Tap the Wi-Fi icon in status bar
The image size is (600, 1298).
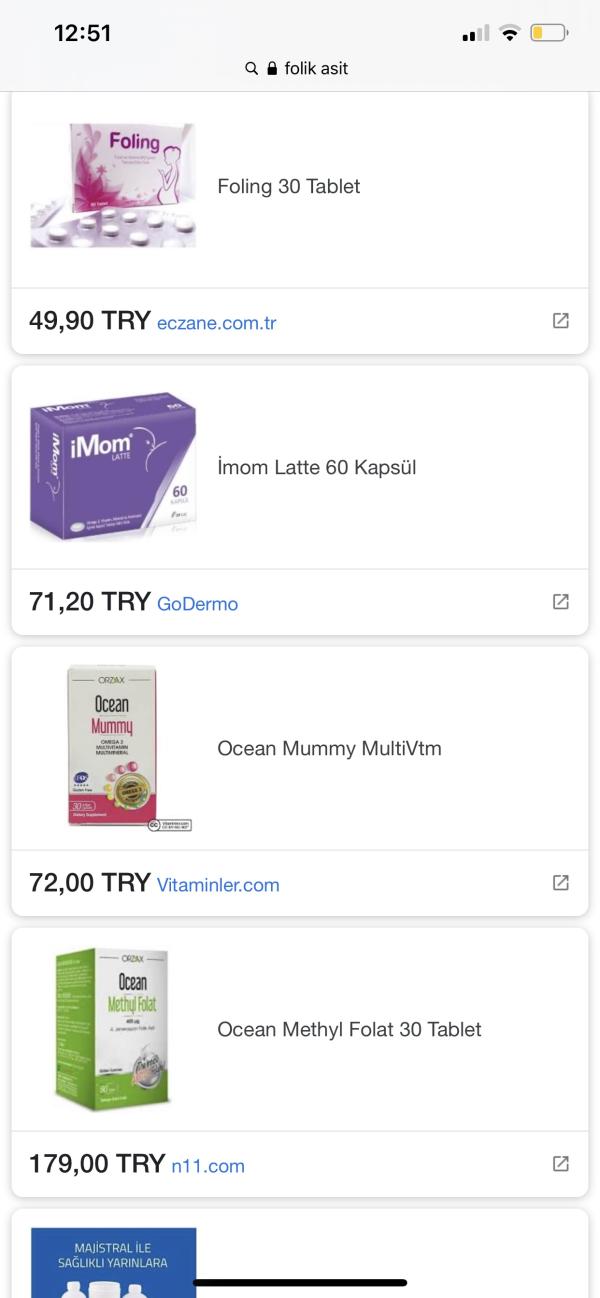click(510, 33)
